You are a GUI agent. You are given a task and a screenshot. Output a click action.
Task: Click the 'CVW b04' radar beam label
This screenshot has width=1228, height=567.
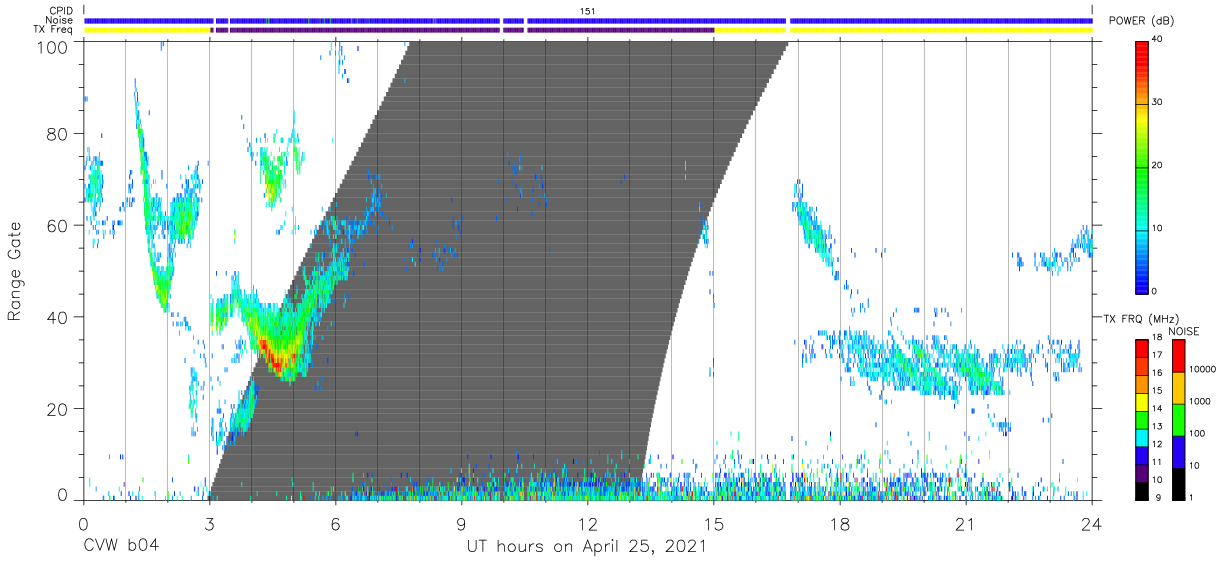121,547
